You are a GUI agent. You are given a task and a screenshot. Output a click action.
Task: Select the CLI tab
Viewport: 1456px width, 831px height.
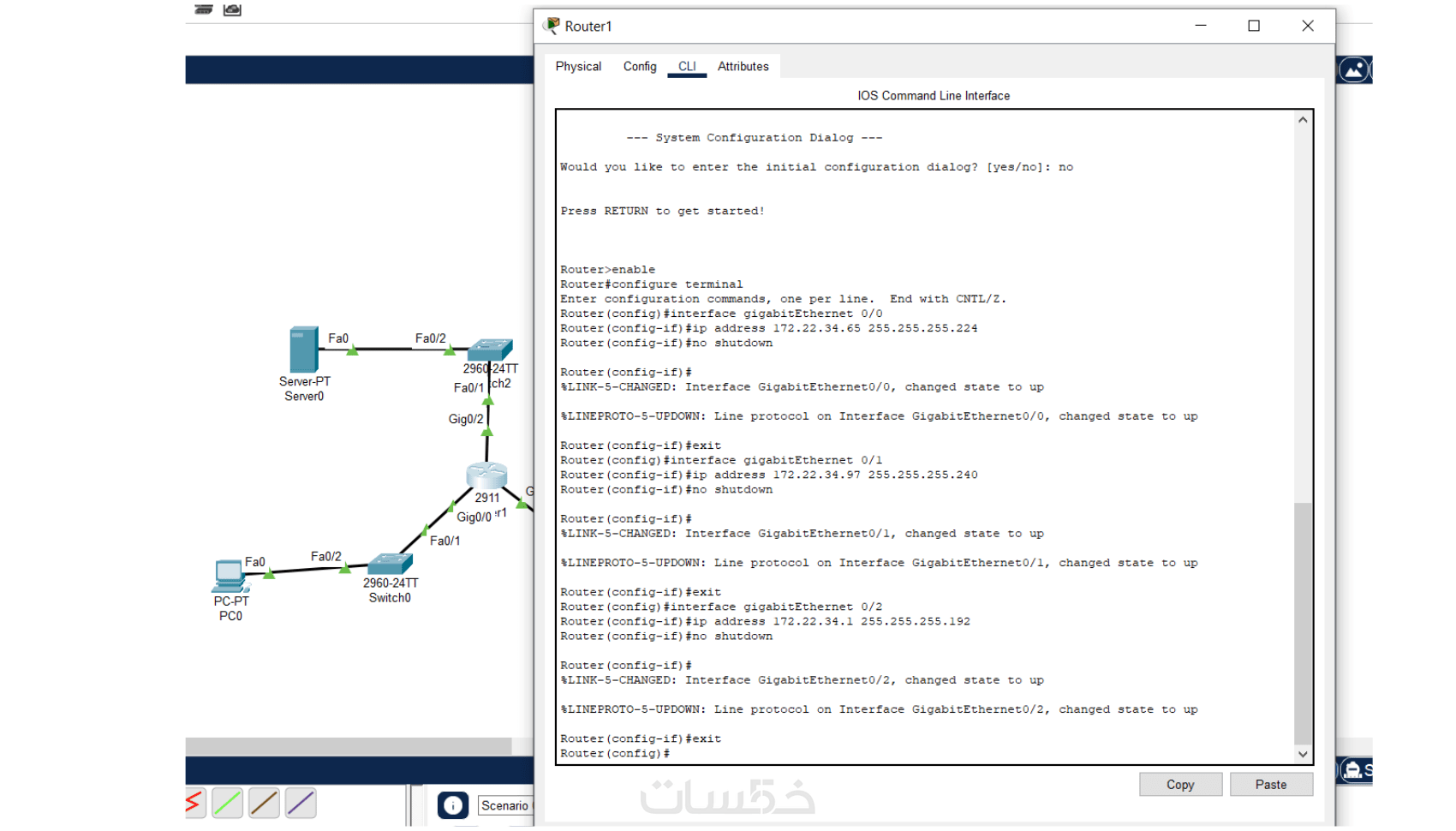click(x=687, y=66)
